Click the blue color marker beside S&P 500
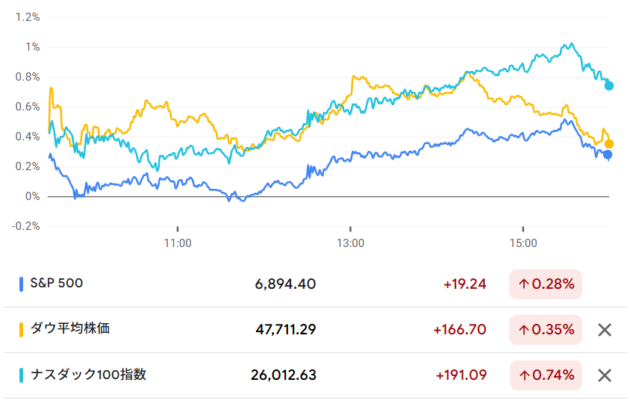Screen dimensions: 630x400 pyautogui.click(x=21, y=284)
